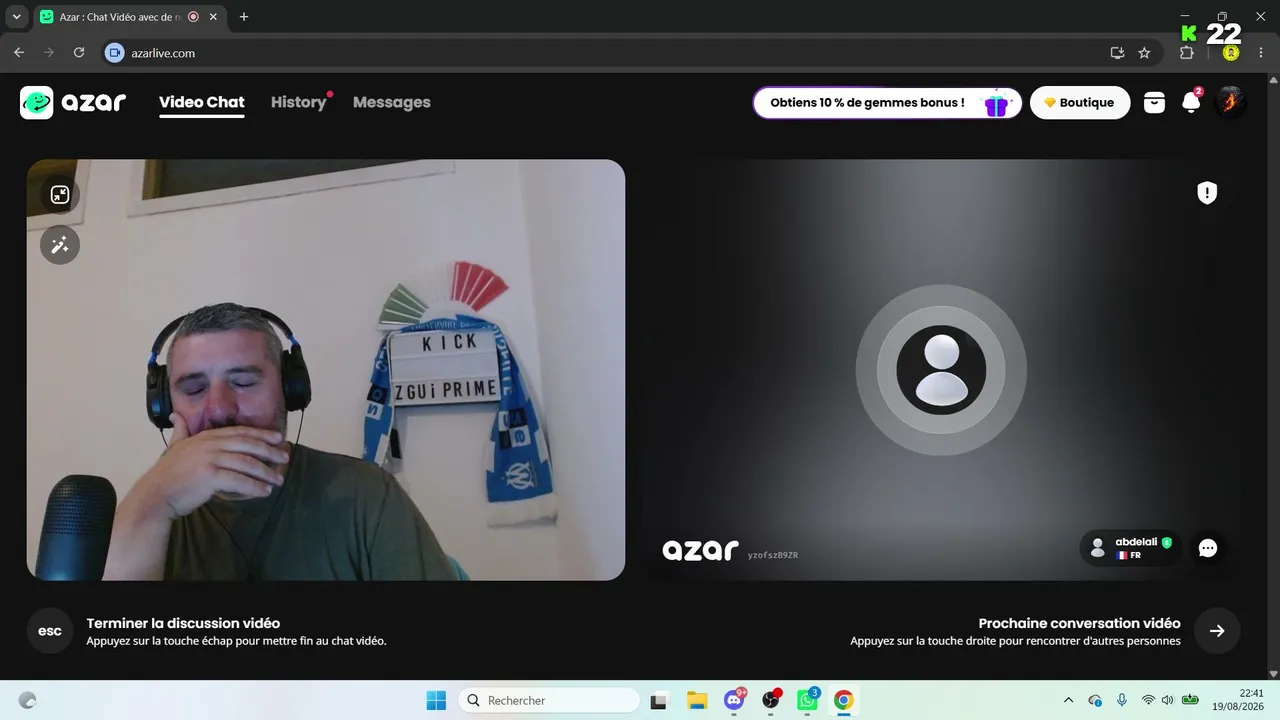The image size is (1280, 720).
Task: Reload the azarlive.com page
Action: [x=79, y=53]
